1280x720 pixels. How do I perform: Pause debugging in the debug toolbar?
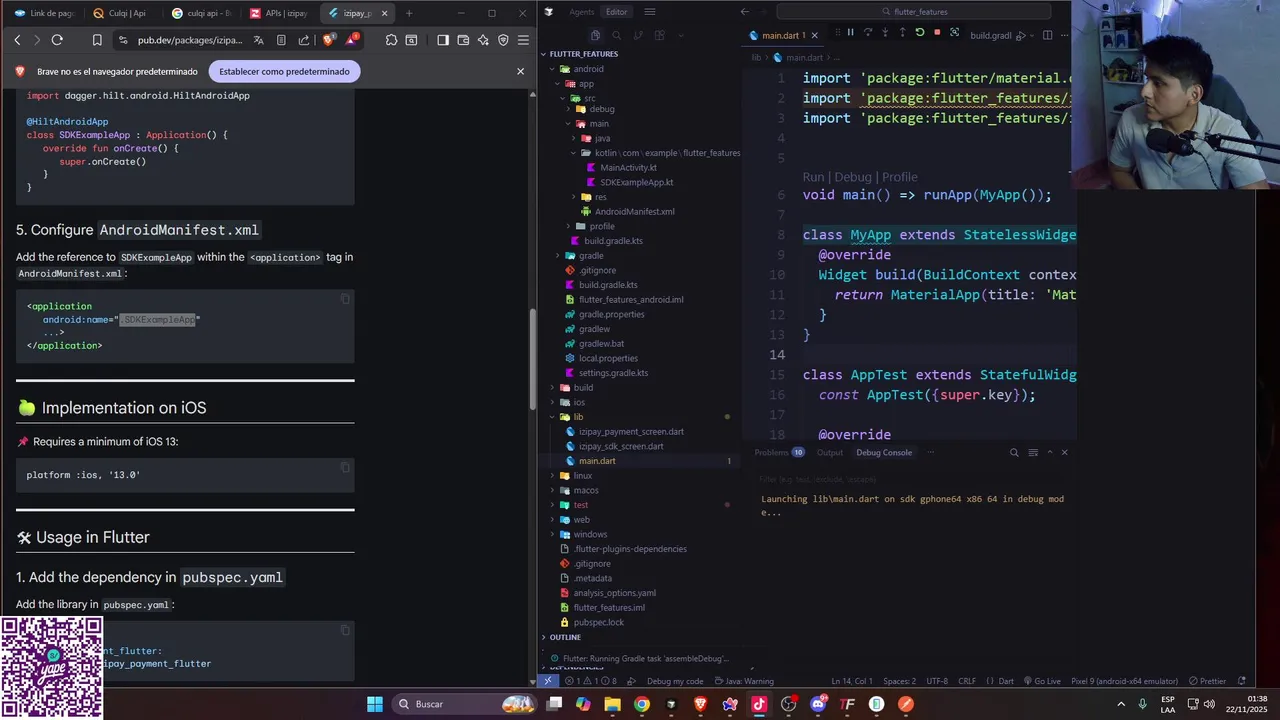(850, 33)
